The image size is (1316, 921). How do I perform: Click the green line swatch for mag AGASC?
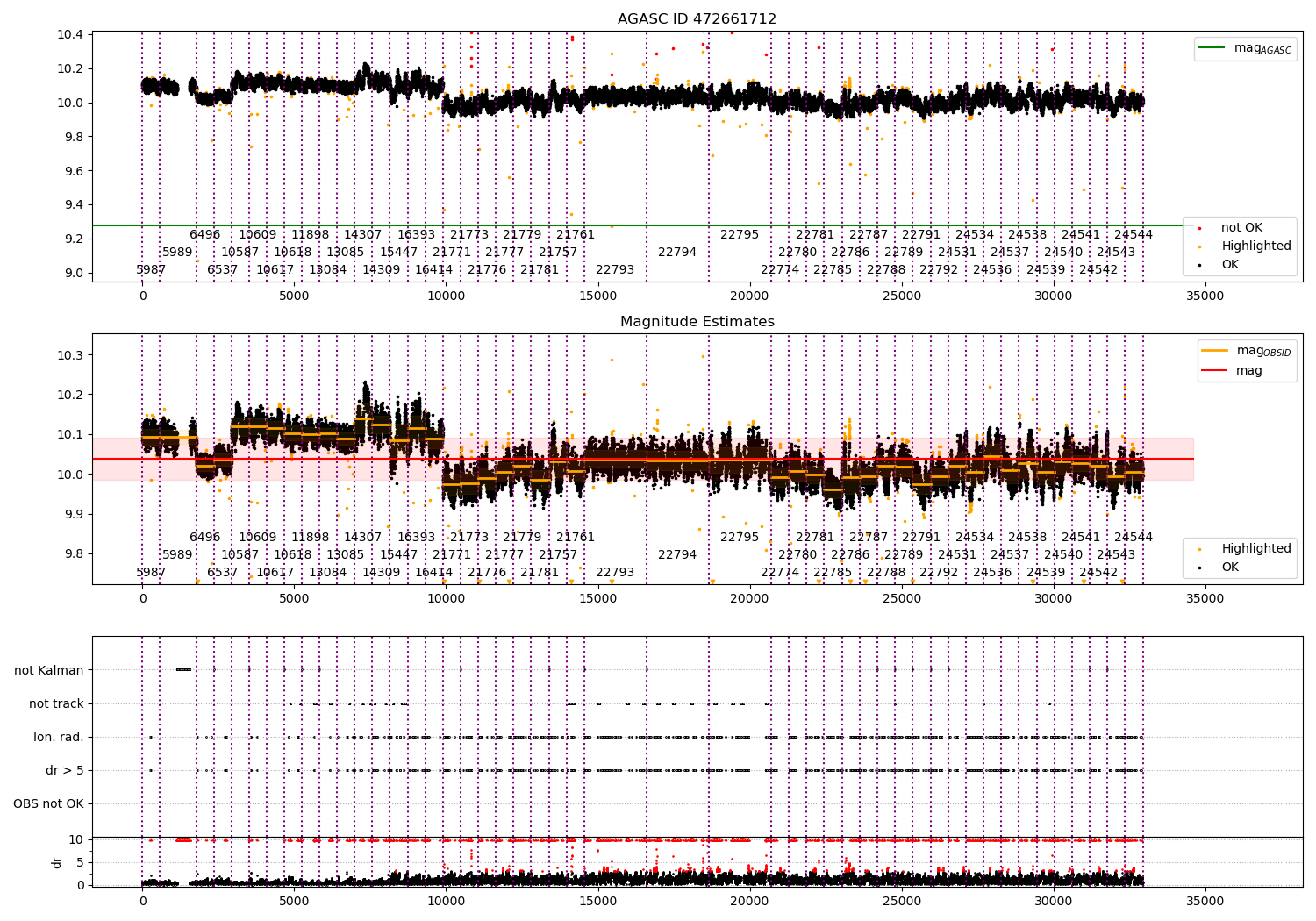[x=1212, y=48]
